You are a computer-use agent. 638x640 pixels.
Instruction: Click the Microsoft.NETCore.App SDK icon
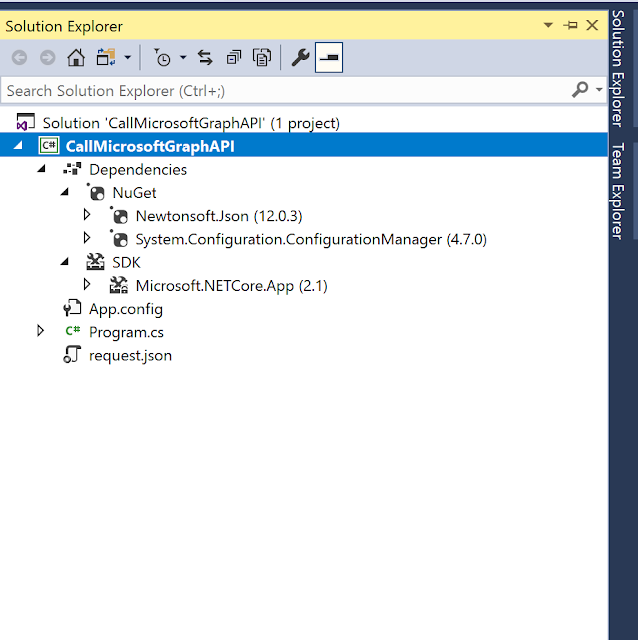tap(119, 285)
